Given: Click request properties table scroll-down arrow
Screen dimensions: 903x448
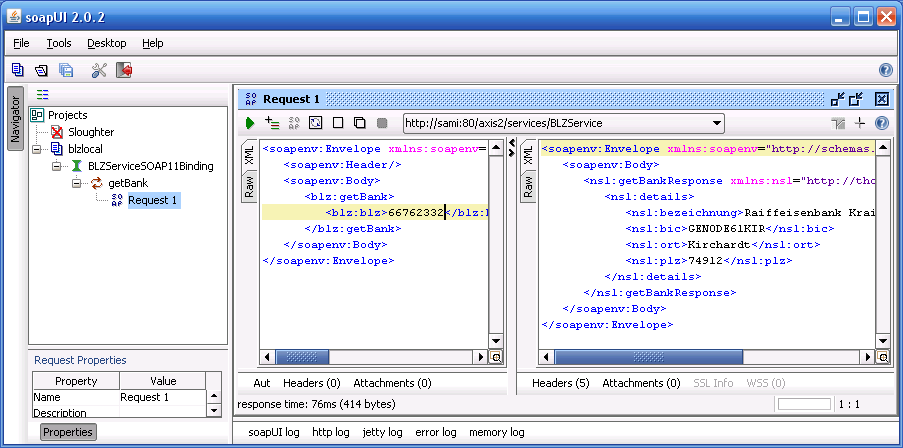Looking at the screenshot, I should (214, 410).
